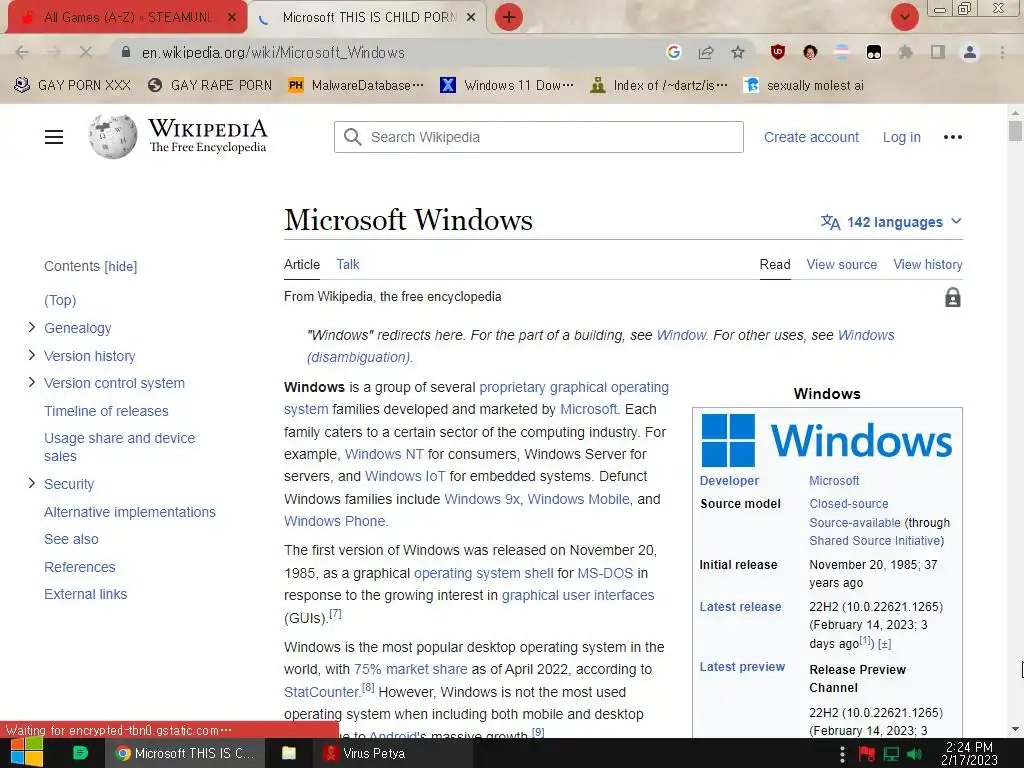
Task: Click the red flag tray icon
Action: [866, 754]
